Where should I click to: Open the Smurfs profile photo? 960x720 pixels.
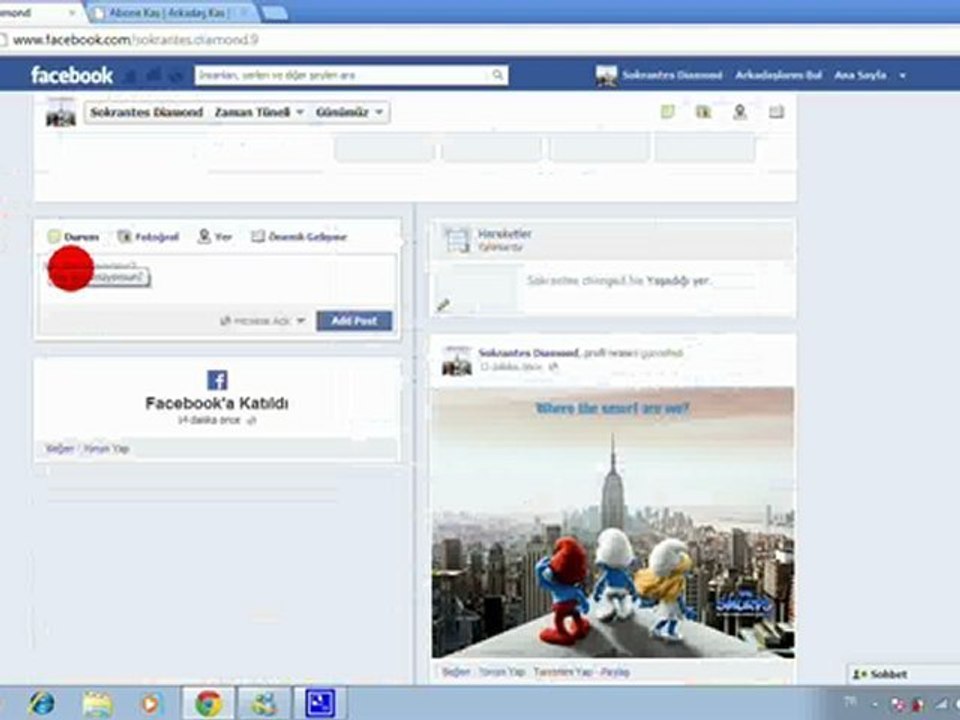pyautogui.click(x=613, y=522)
